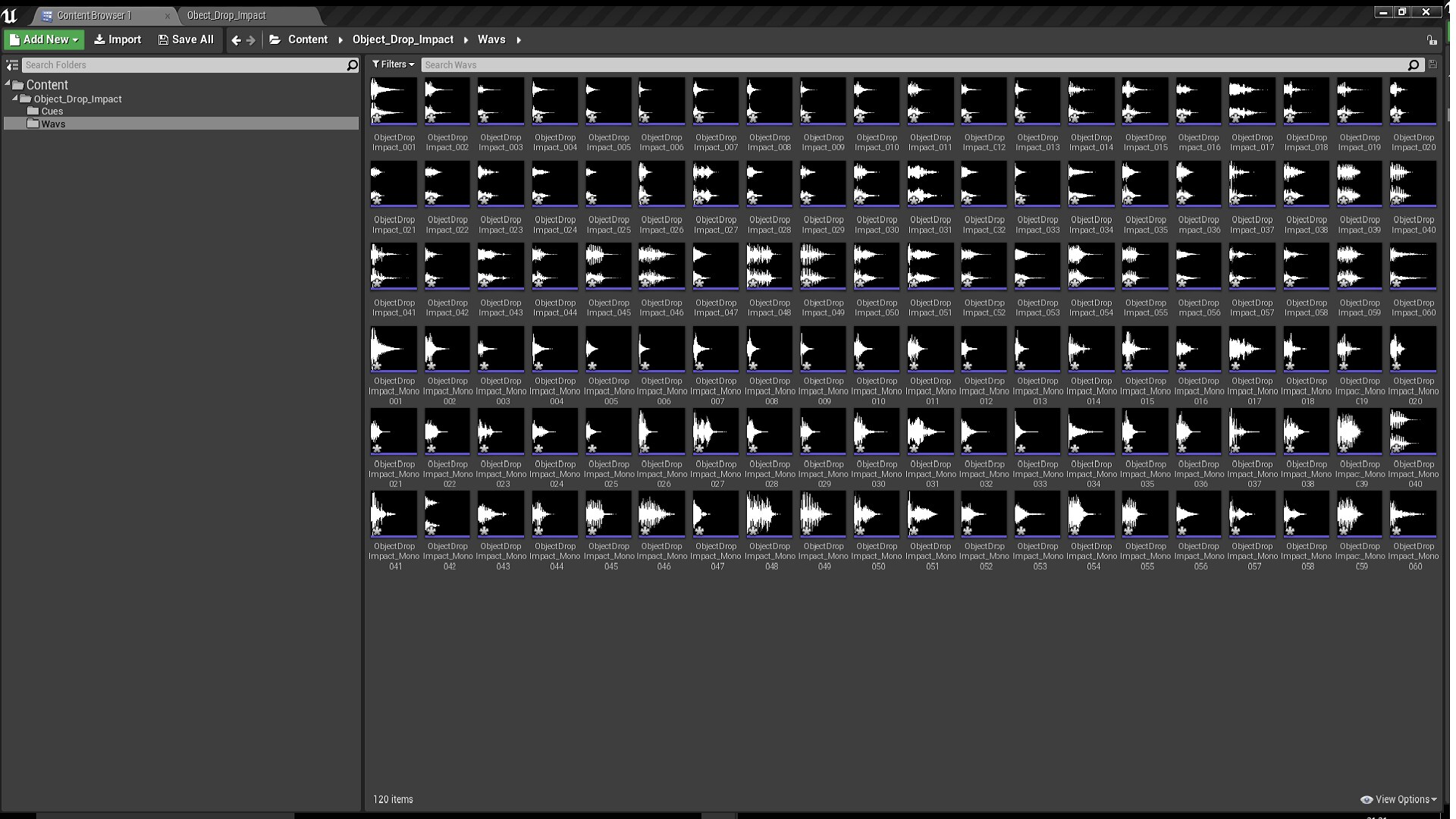Select the ObjectDropImpact_001 asset thumbnail
The image size is (1456, 819).
point(394,101)
